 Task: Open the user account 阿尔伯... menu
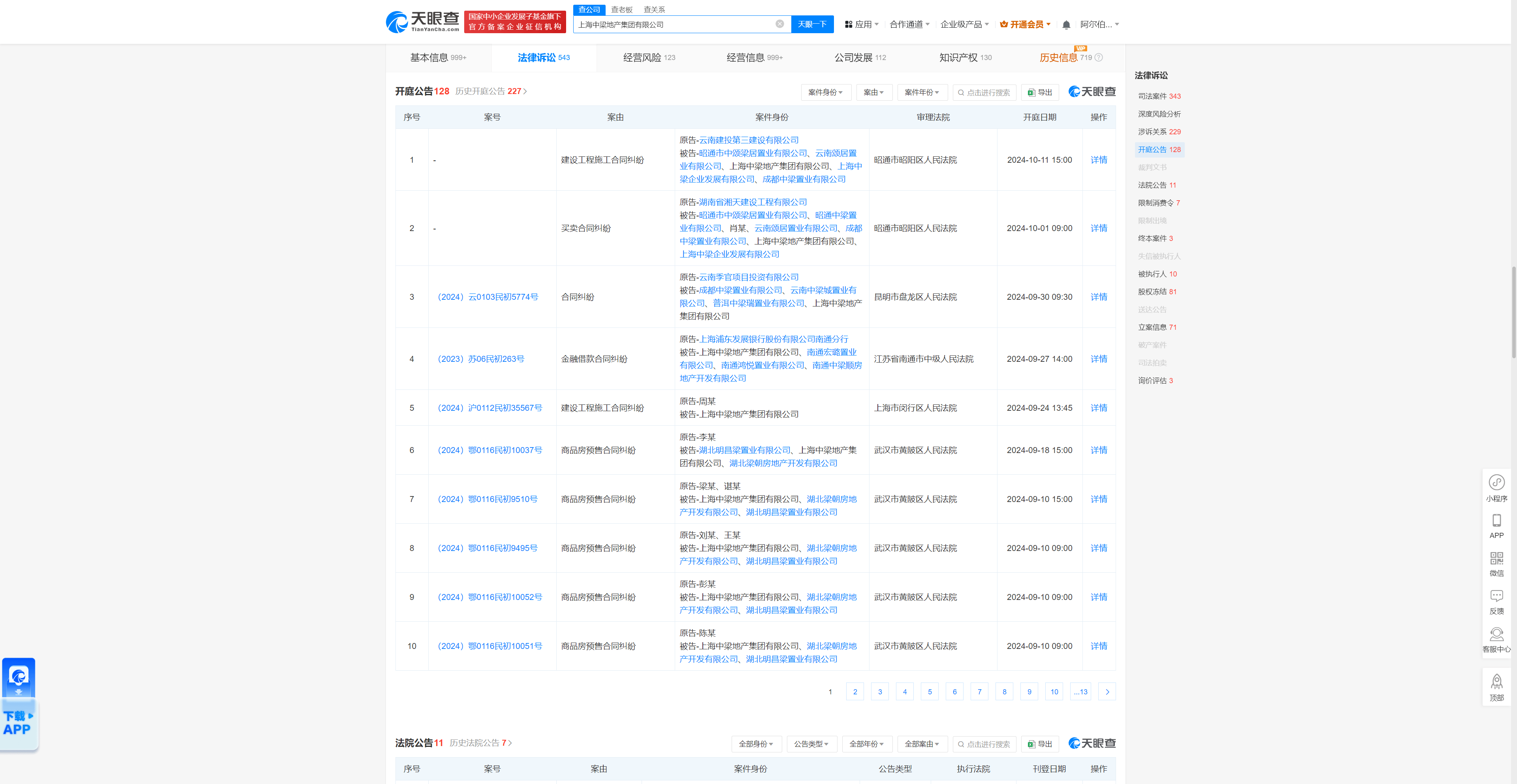point(1099,25)
